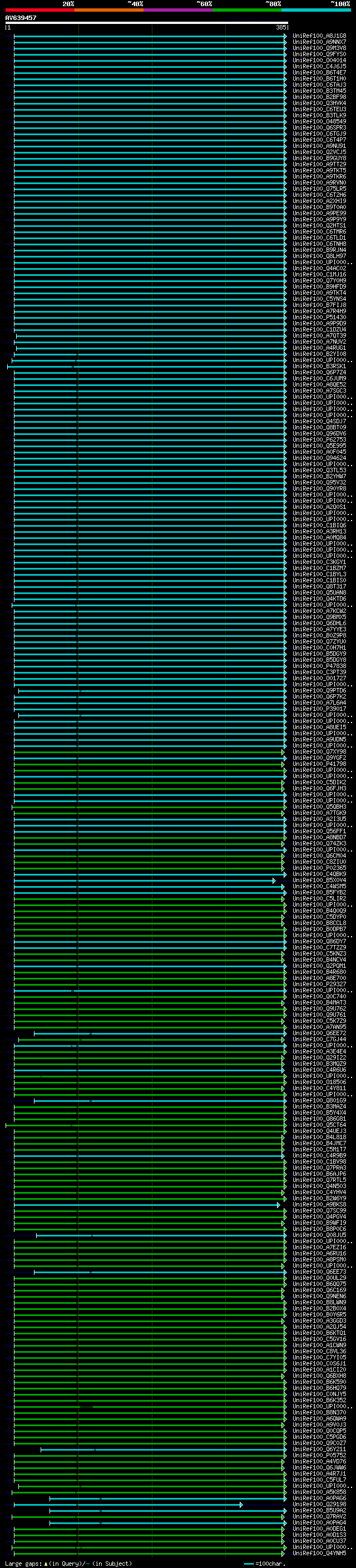Select the UniRef100_O48549 hit label
The width and height of the screenshot is (356, 1568).
319,121
